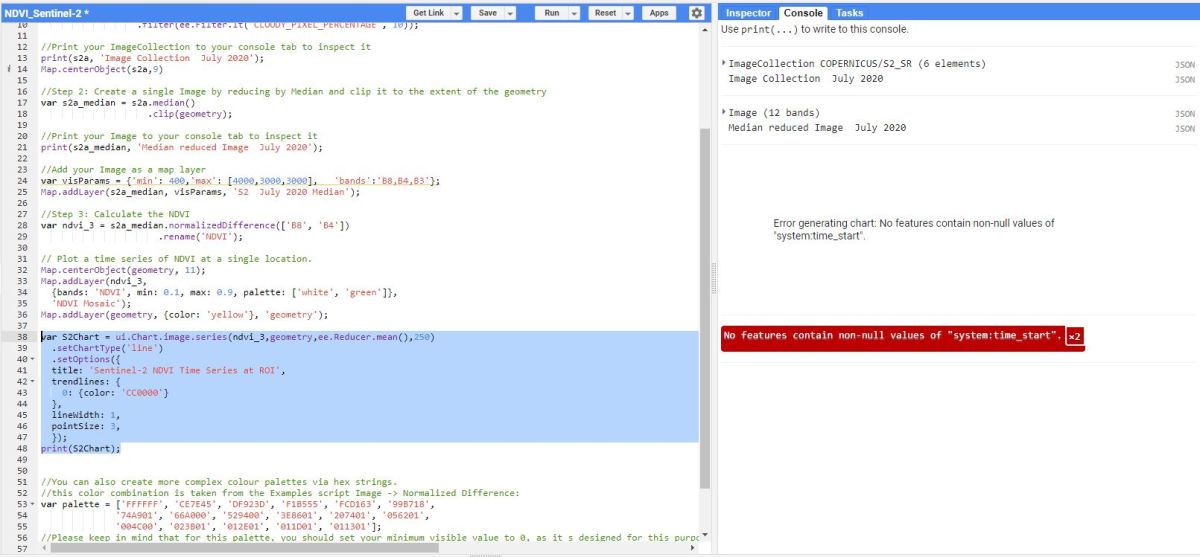Open JSON for the Image (12 bands) row

1184,113
